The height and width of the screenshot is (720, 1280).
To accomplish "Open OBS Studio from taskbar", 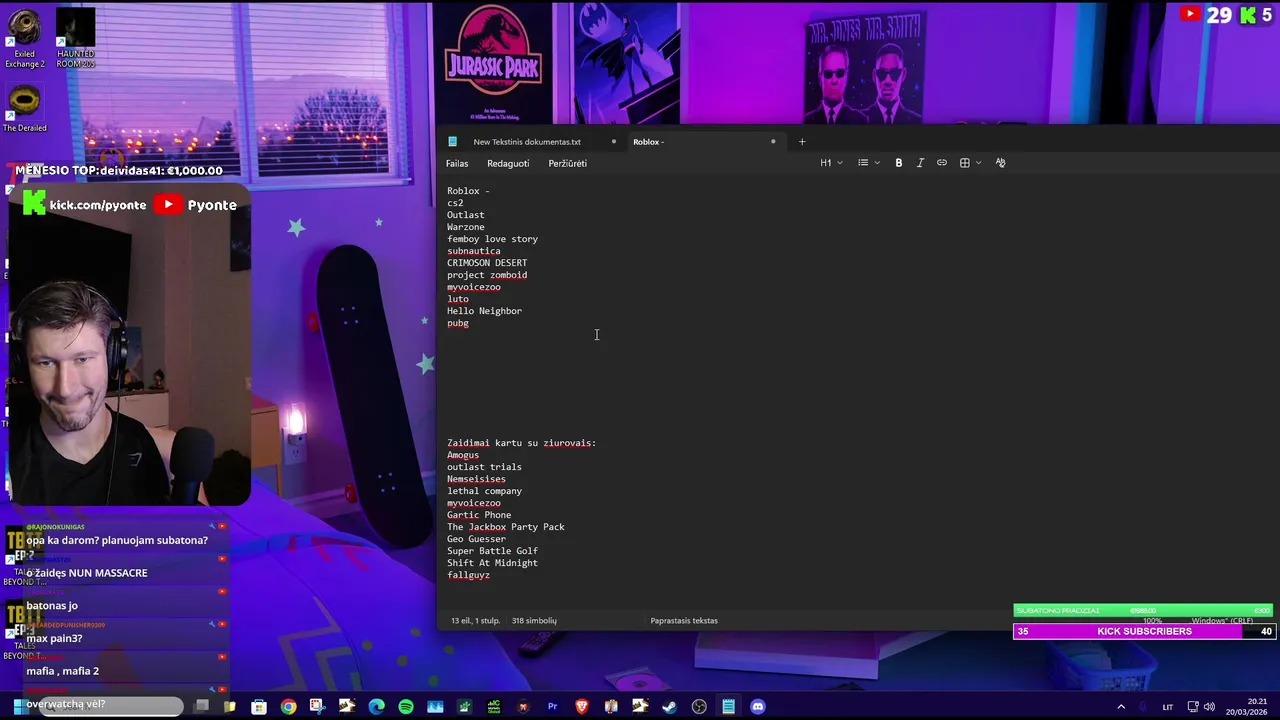I will point(699,707).
